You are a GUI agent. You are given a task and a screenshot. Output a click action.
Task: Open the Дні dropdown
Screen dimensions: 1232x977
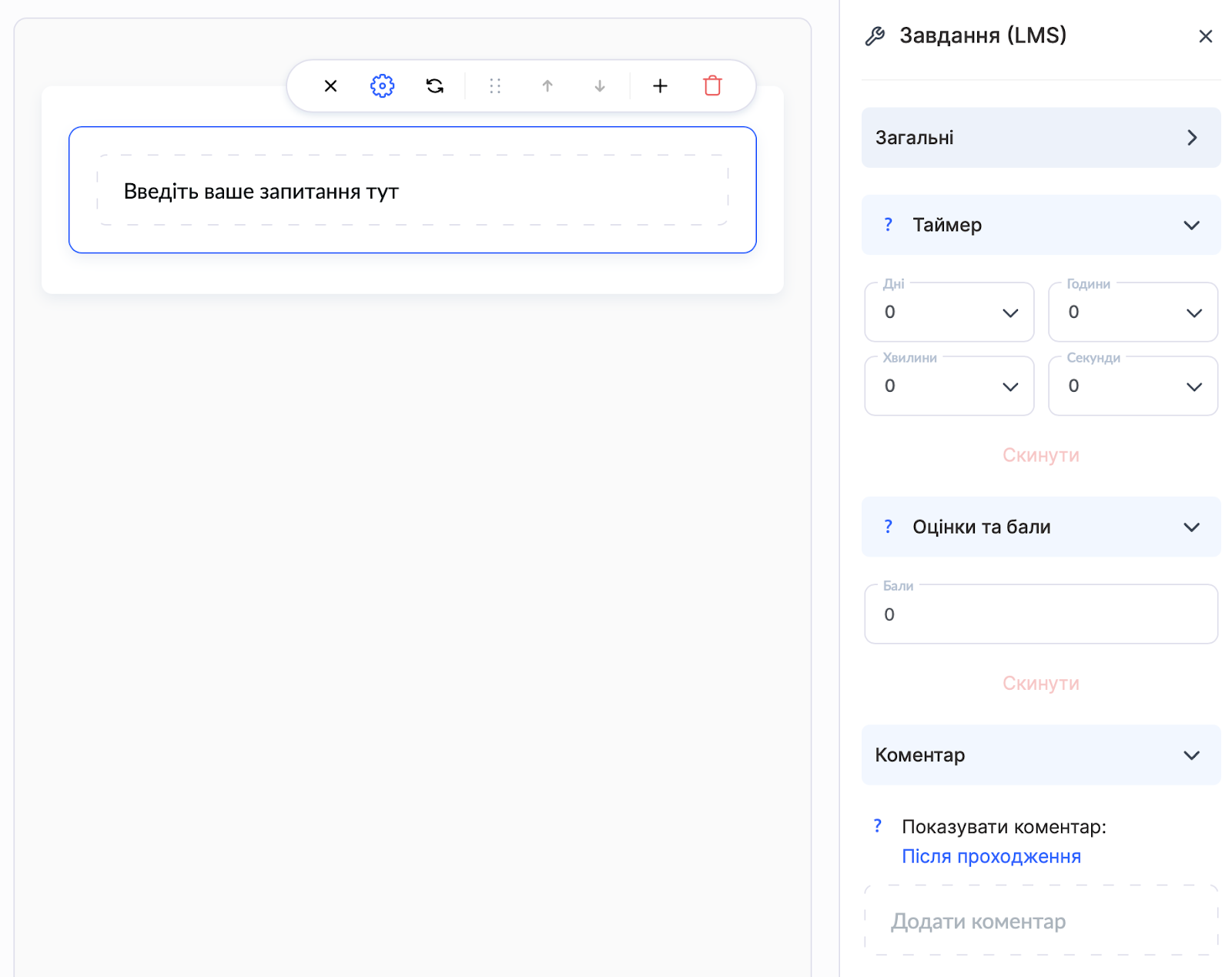click(949, 313)
